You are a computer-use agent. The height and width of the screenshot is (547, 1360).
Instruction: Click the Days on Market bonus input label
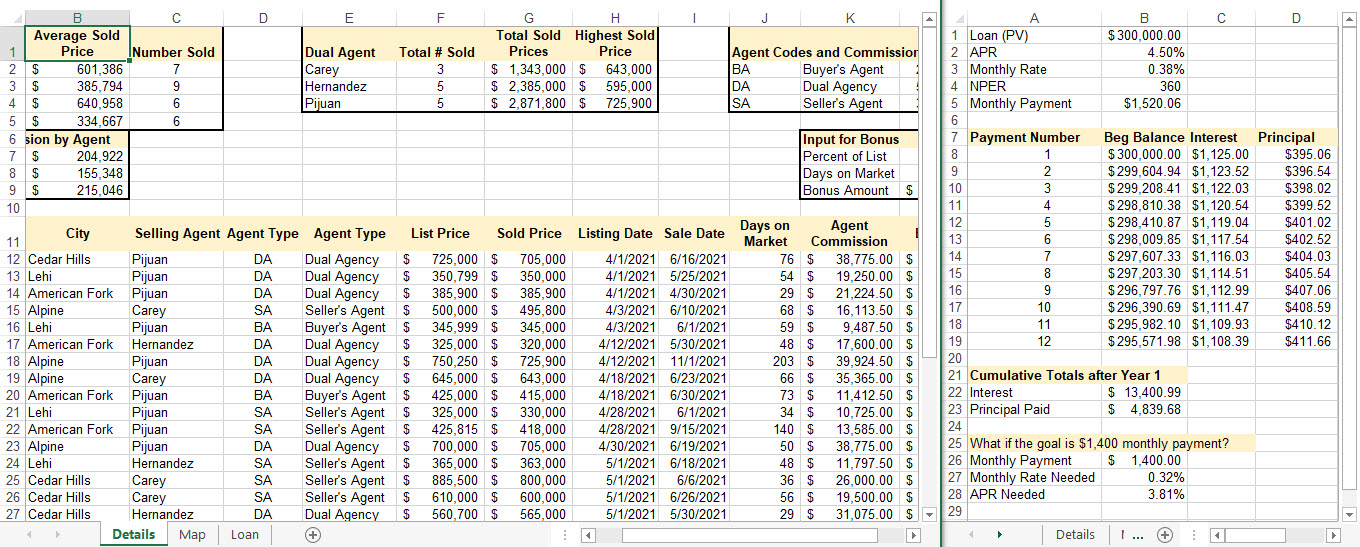click(850, 173)
